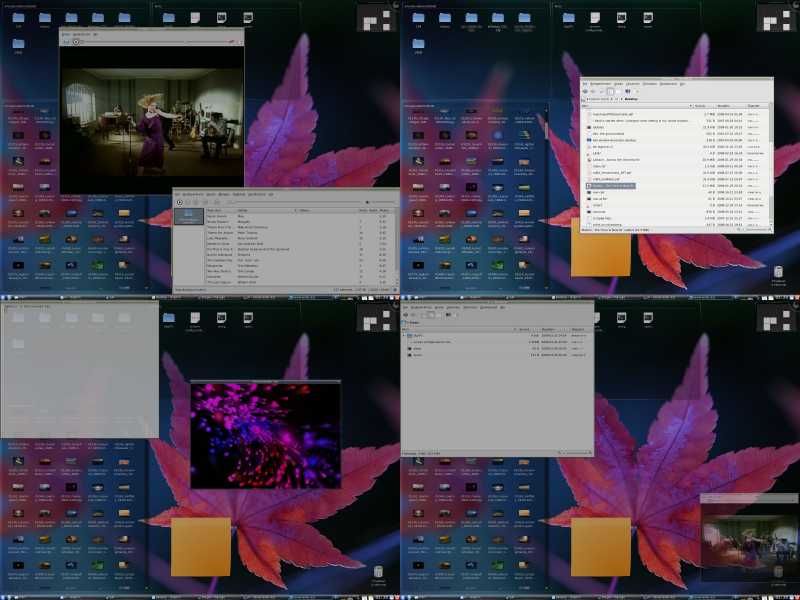Click the purple particle animation window
This screenshot has width=800, height=600.
265,435
